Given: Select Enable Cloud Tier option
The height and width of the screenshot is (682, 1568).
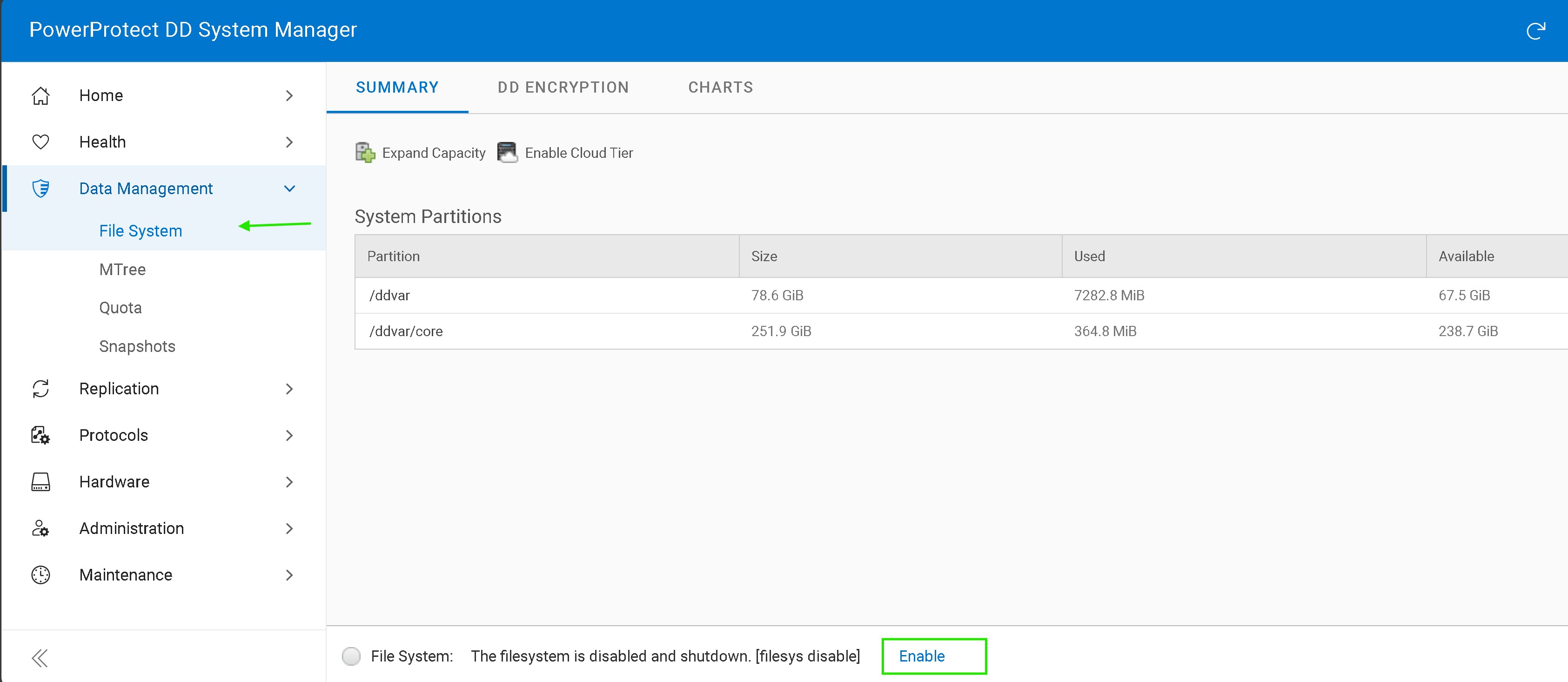Looking at the screenshot, I should coord(565,153).
